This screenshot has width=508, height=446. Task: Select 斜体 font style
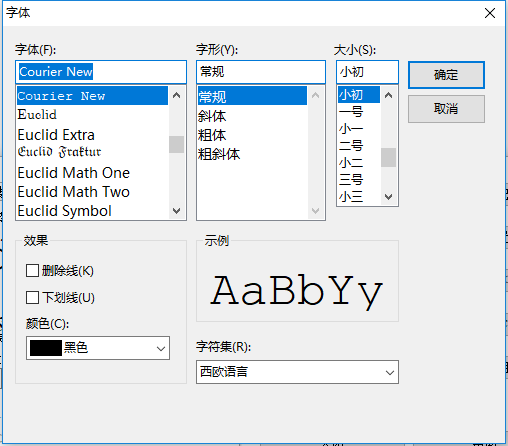click(x=252, y=116)
